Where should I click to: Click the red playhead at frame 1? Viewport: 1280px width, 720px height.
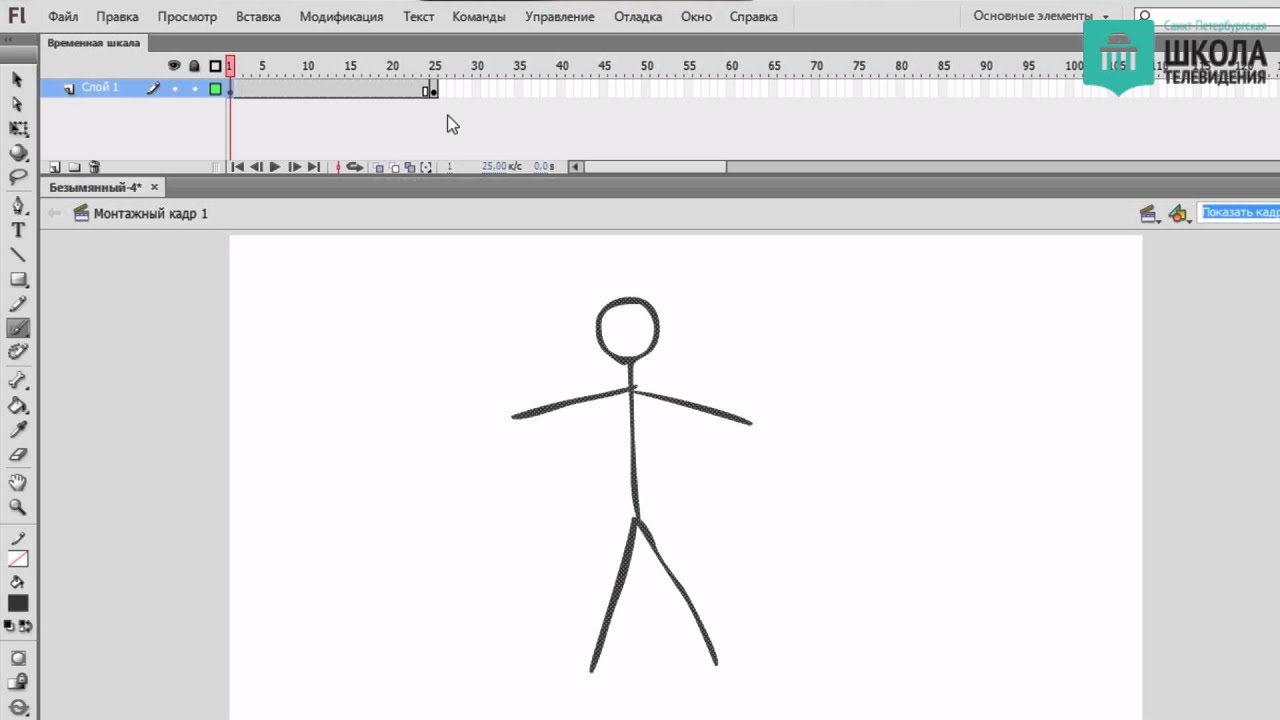(x=230, y=66)
